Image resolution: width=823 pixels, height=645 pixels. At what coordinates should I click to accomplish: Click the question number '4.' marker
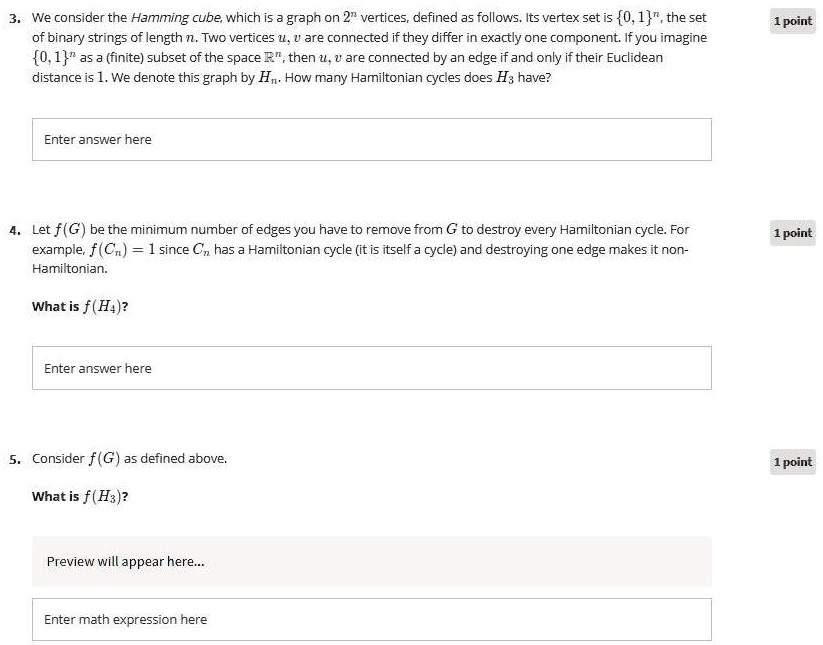coord(13,229)
